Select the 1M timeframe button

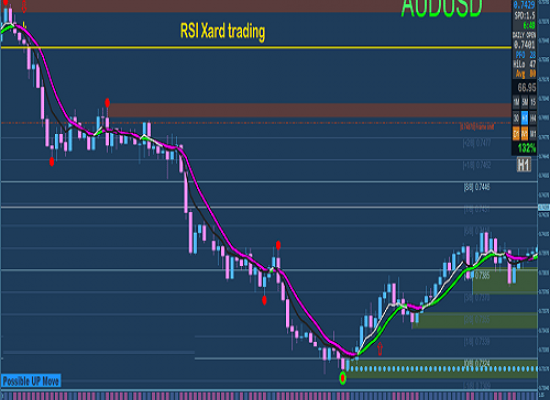(x=516, y=102)
